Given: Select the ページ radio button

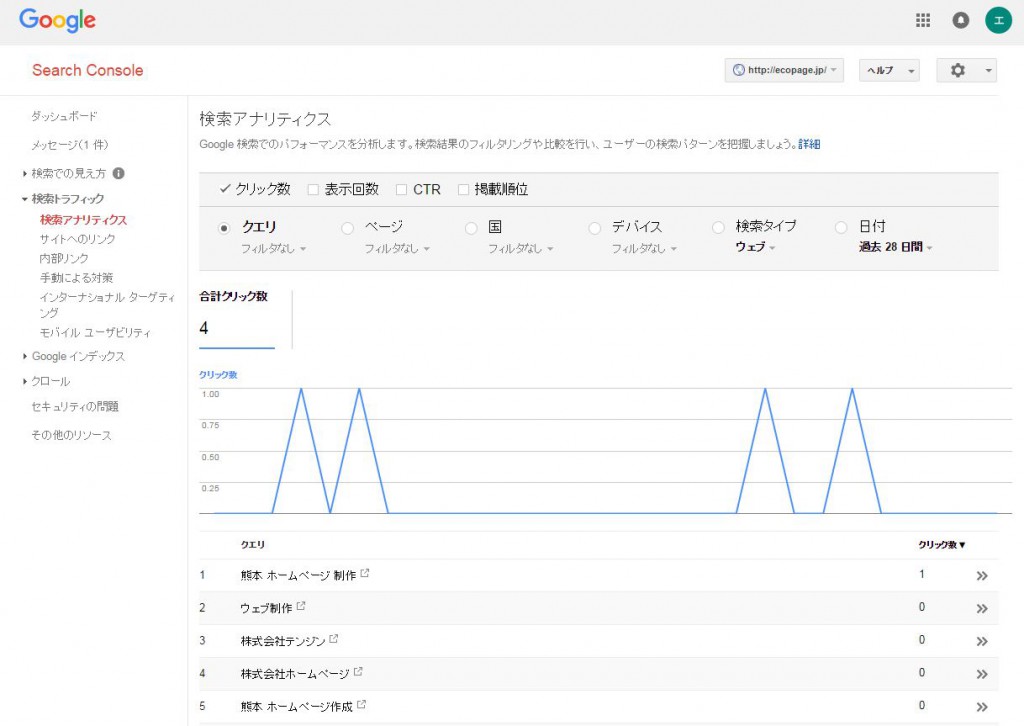Looking at the screenshot, I should pos(348,228).
